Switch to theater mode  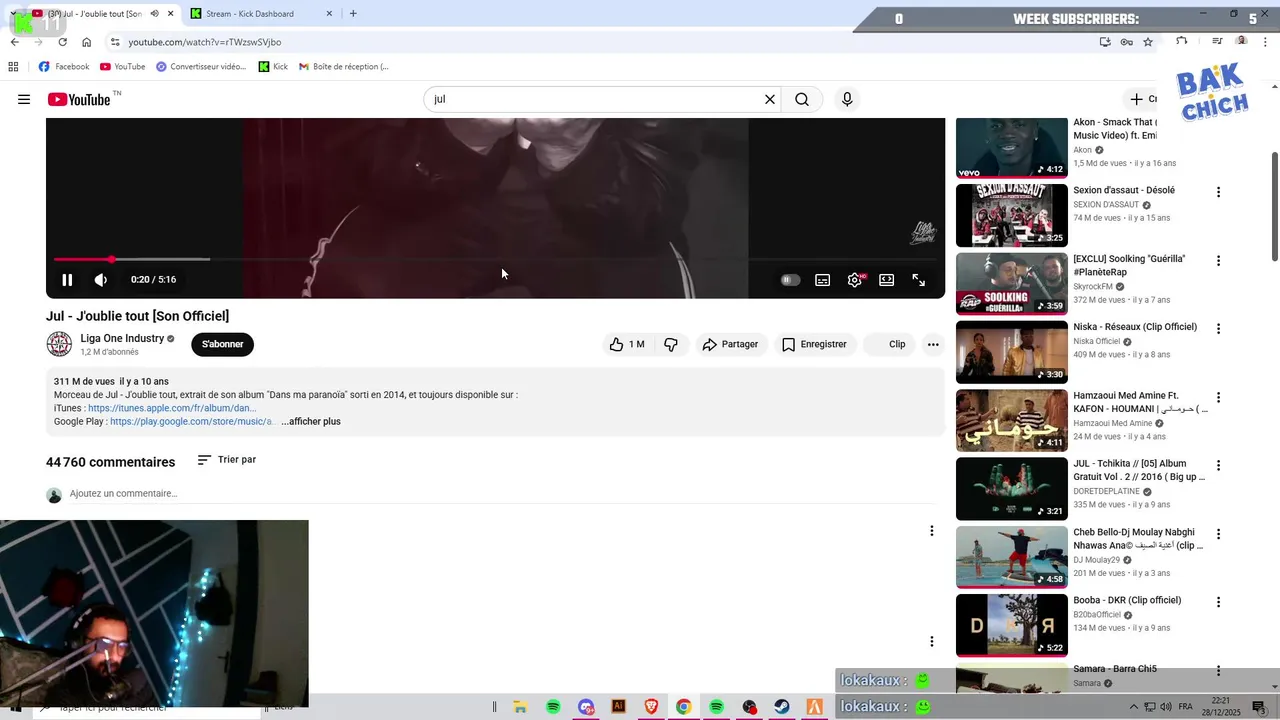coord(886,280)
